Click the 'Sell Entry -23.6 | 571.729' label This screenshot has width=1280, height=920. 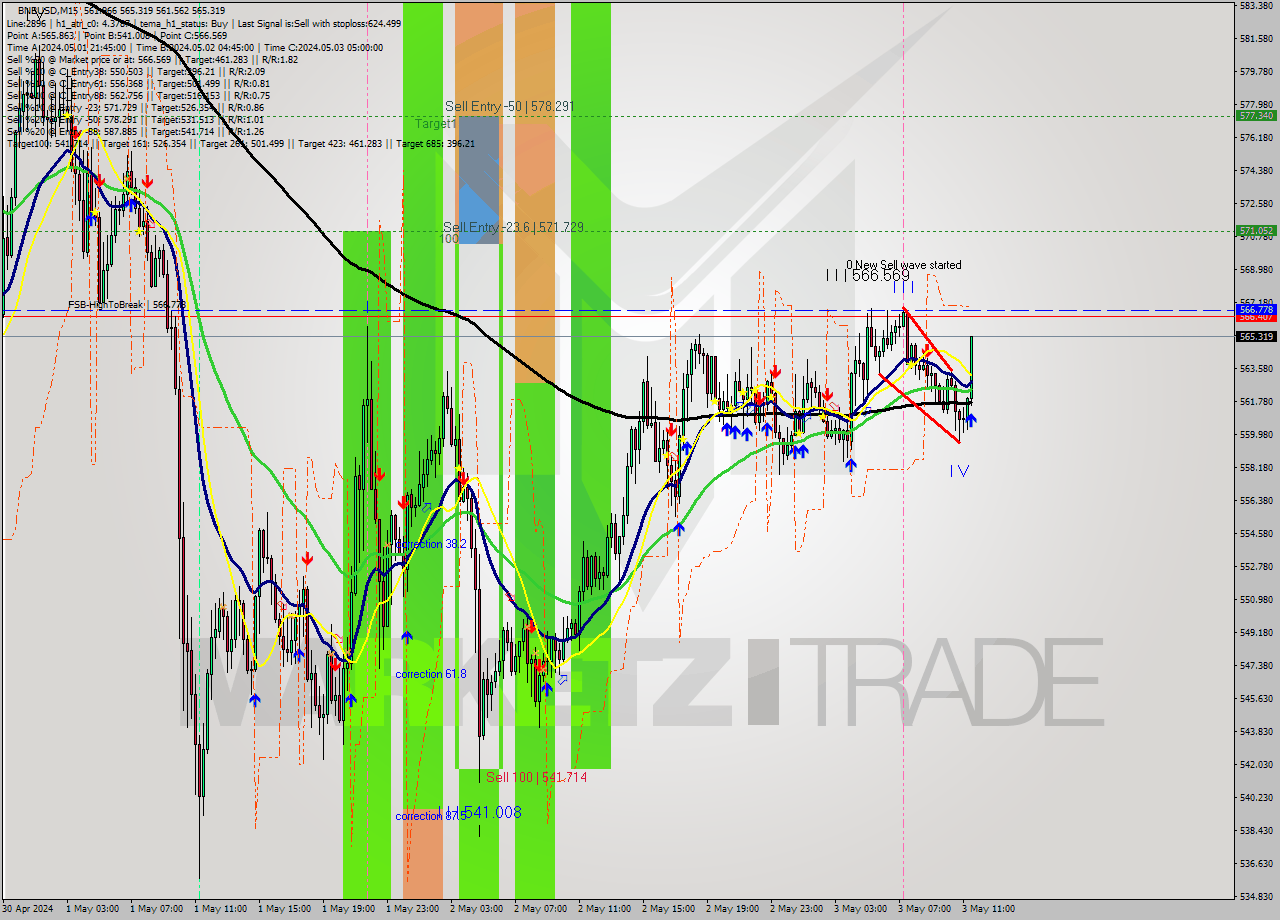(513, 228)
